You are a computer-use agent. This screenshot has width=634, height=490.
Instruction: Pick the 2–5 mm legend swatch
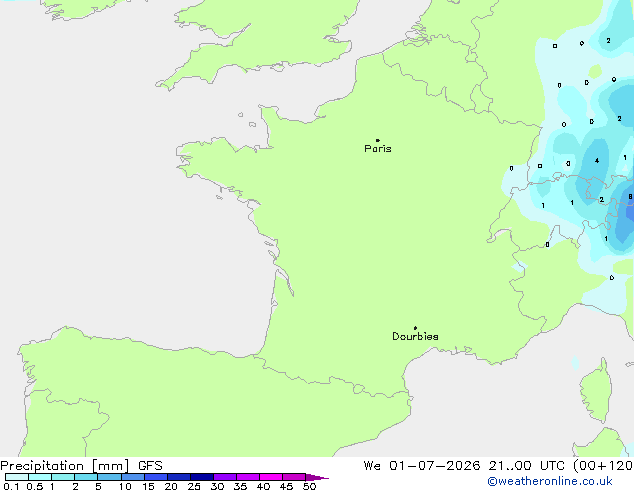(86, 477)
